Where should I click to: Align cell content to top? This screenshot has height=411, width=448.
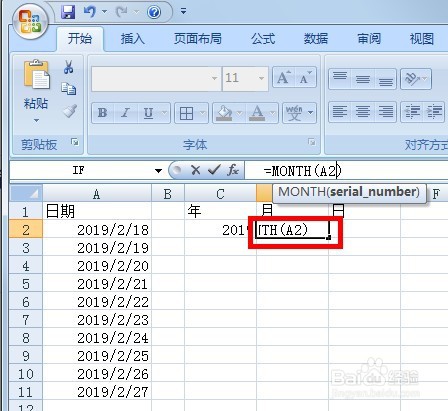[x=340, y=79]
